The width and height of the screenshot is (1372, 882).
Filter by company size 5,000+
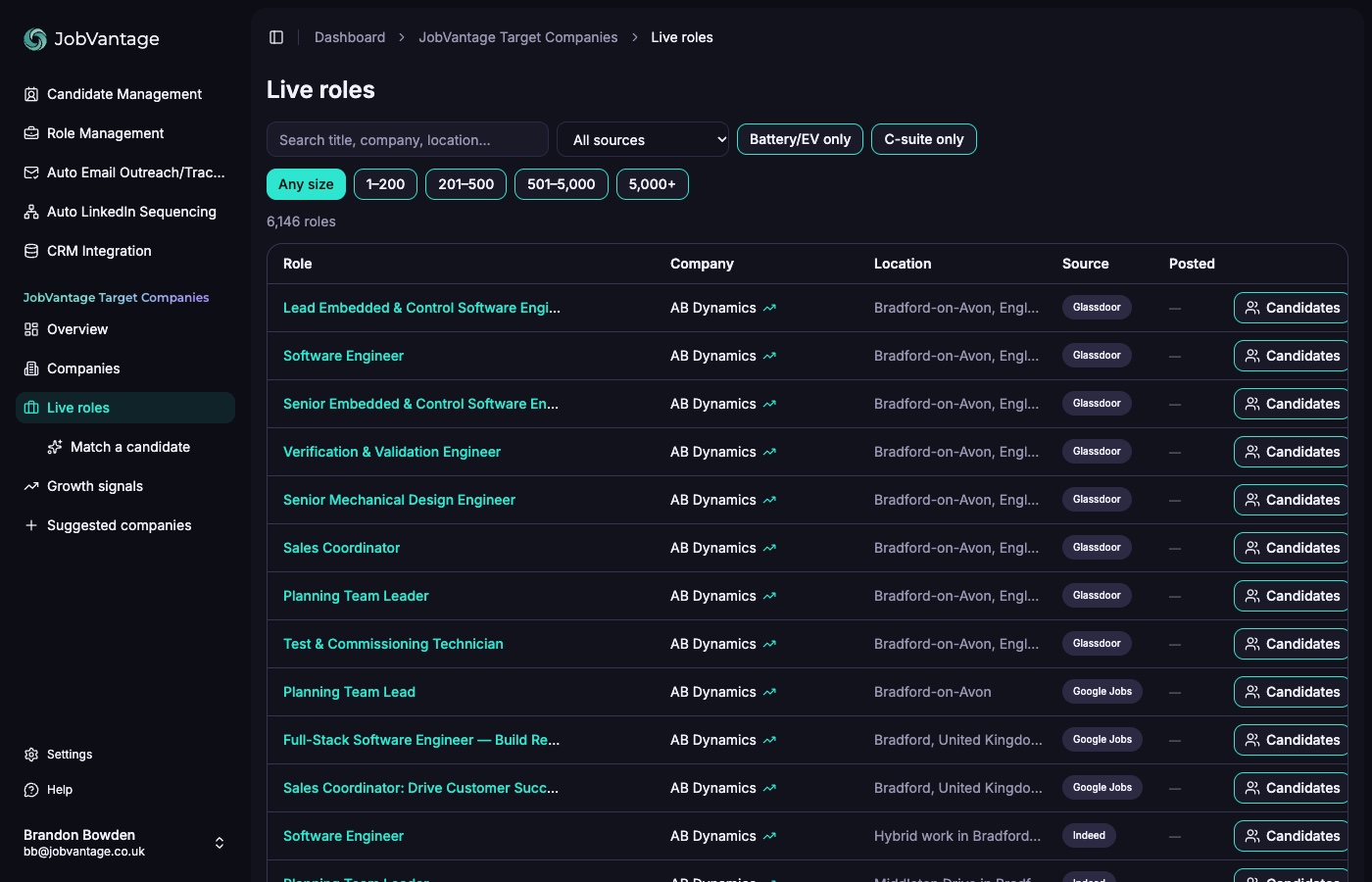pos(653,184)
